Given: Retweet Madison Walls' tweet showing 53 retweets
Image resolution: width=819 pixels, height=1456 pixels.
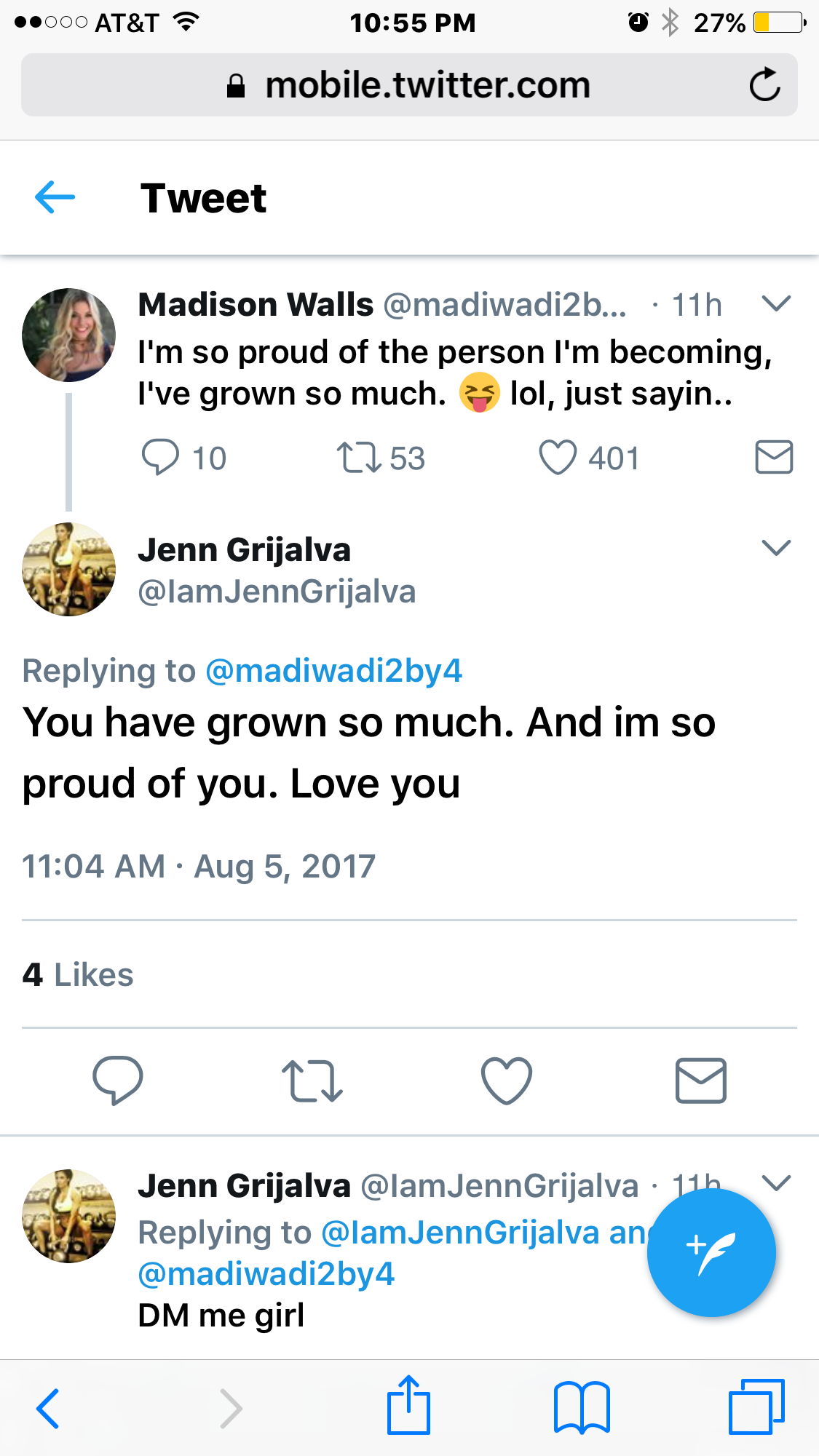Looking at the screenshot, I should (x=358, y=458).
